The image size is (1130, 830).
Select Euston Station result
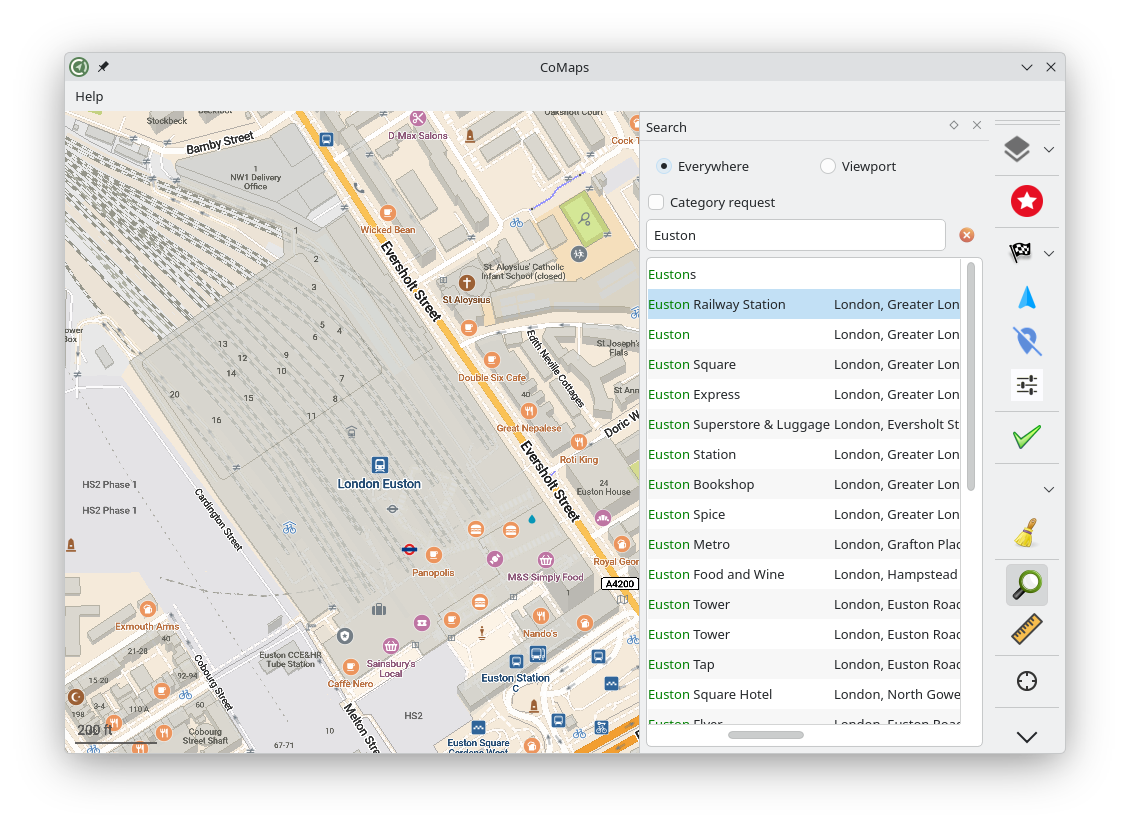[x=804, y=455]
